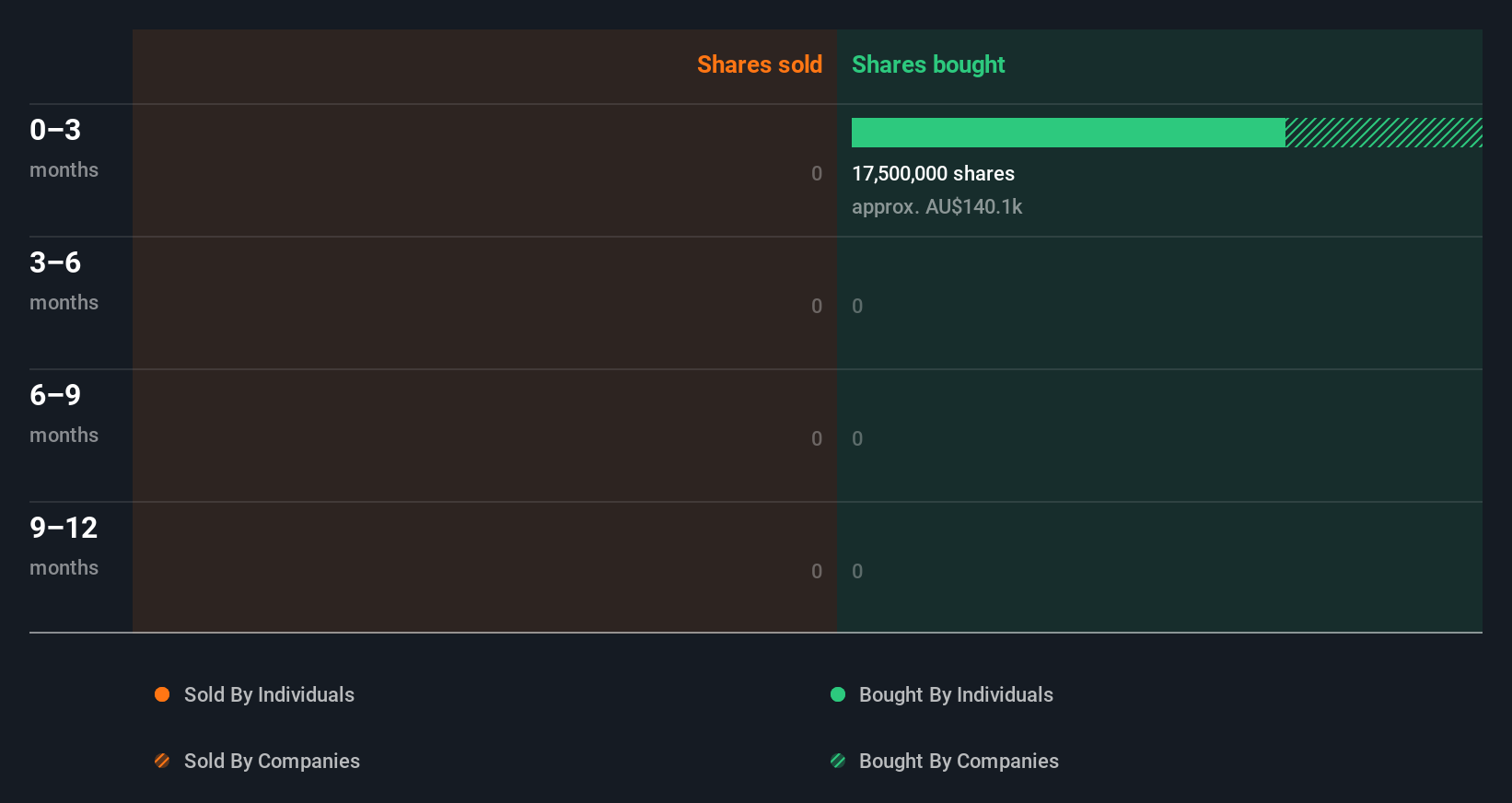This screenshot has height=803, width=1512.
Task: Click shares bought zero in 6–9 months row
Action: point(857,438)
